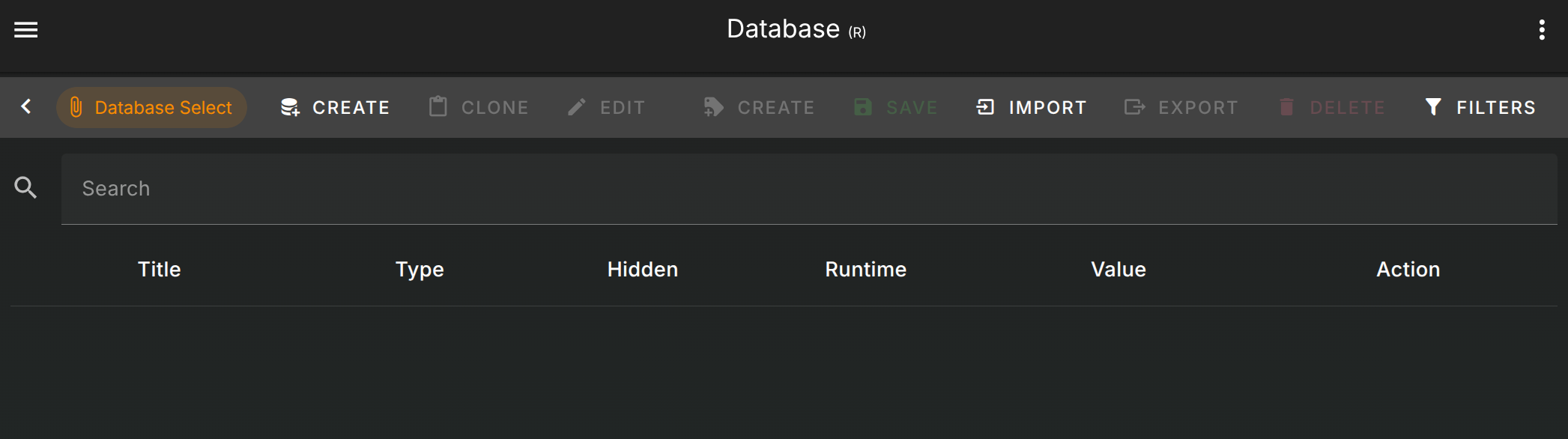Click the Runtime column header

click(x=865, y=270)
